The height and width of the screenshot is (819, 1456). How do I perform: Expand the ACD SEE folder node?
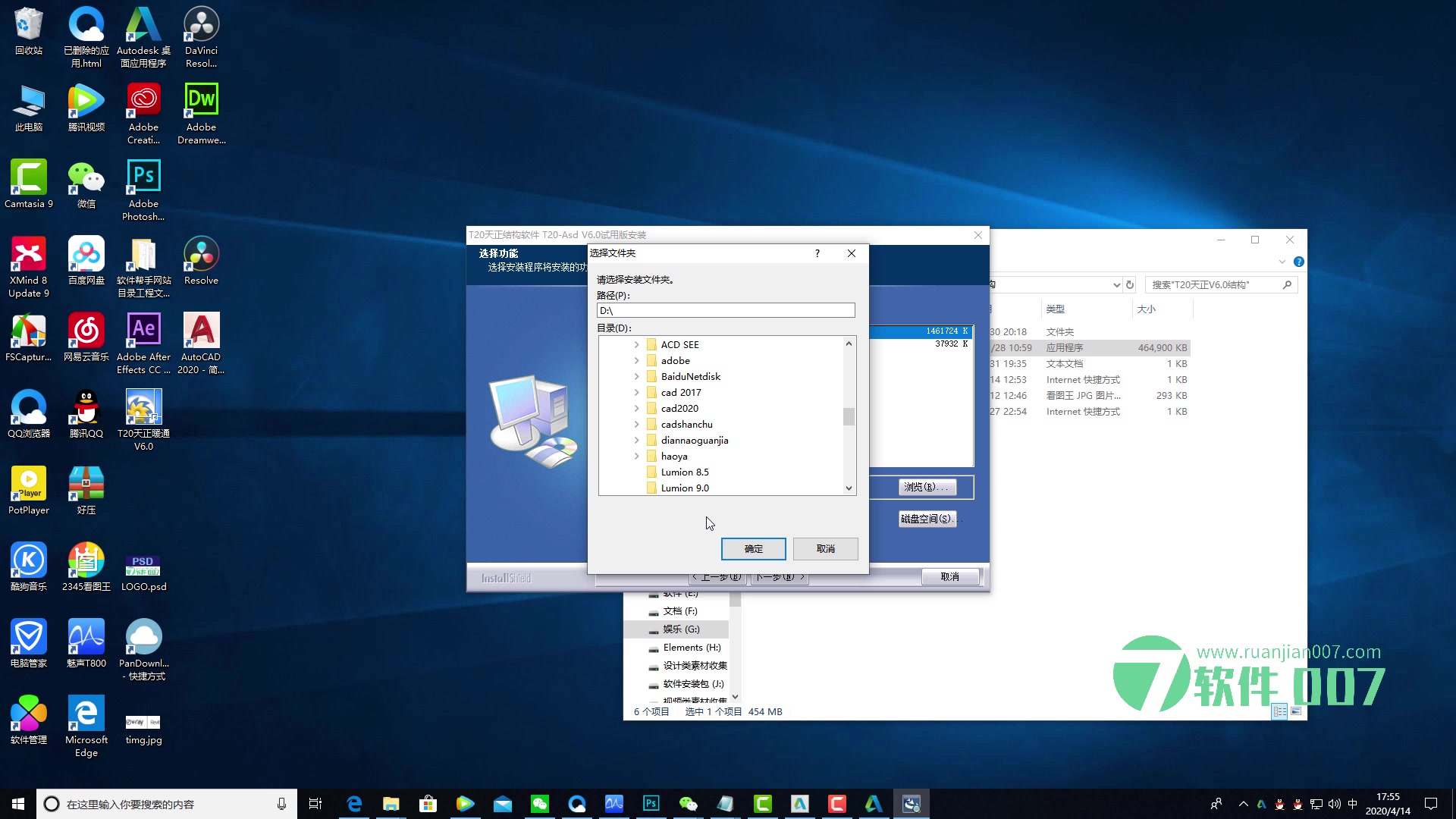coord(636,344)
